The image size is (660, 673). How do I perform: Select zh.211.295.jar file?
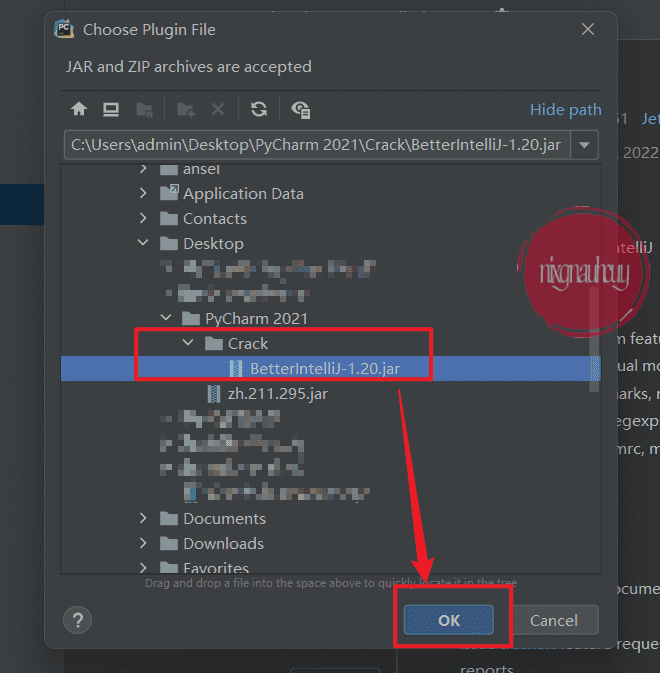pos(278,394)
